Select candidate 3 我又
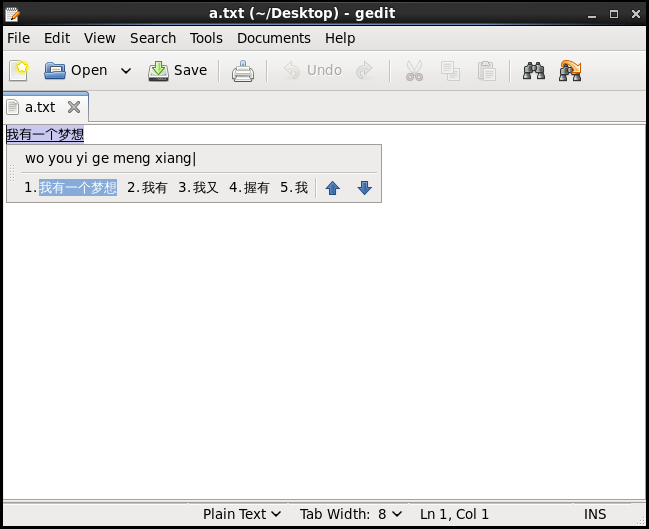The width and height of the screenshot is (649, 529). pos(198,188)
